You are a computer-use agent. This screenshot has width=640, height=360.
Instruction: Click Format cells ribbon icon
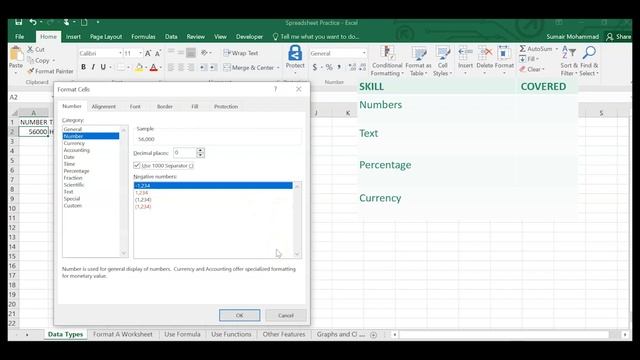pos(504,53)
